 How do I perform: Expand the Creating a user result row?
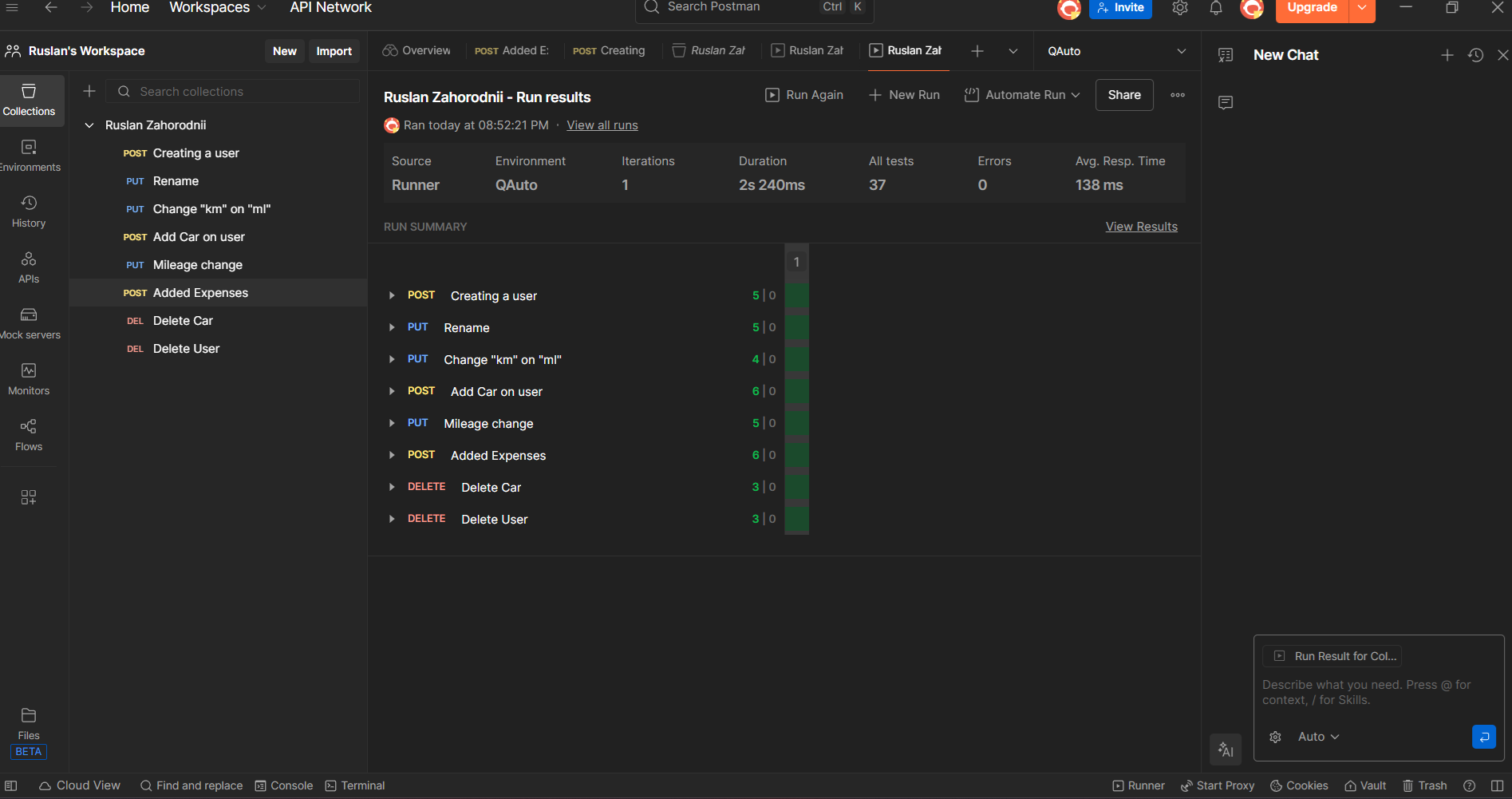(392, 295)
